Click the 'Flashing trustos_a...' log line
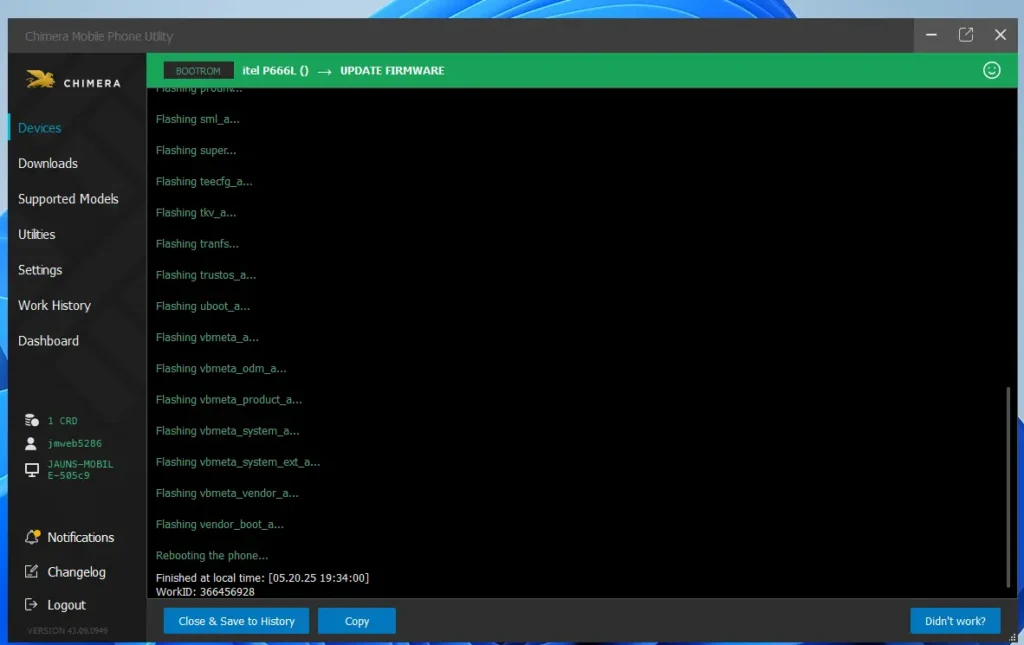The image size is (1024, 645). pos(206,275)
